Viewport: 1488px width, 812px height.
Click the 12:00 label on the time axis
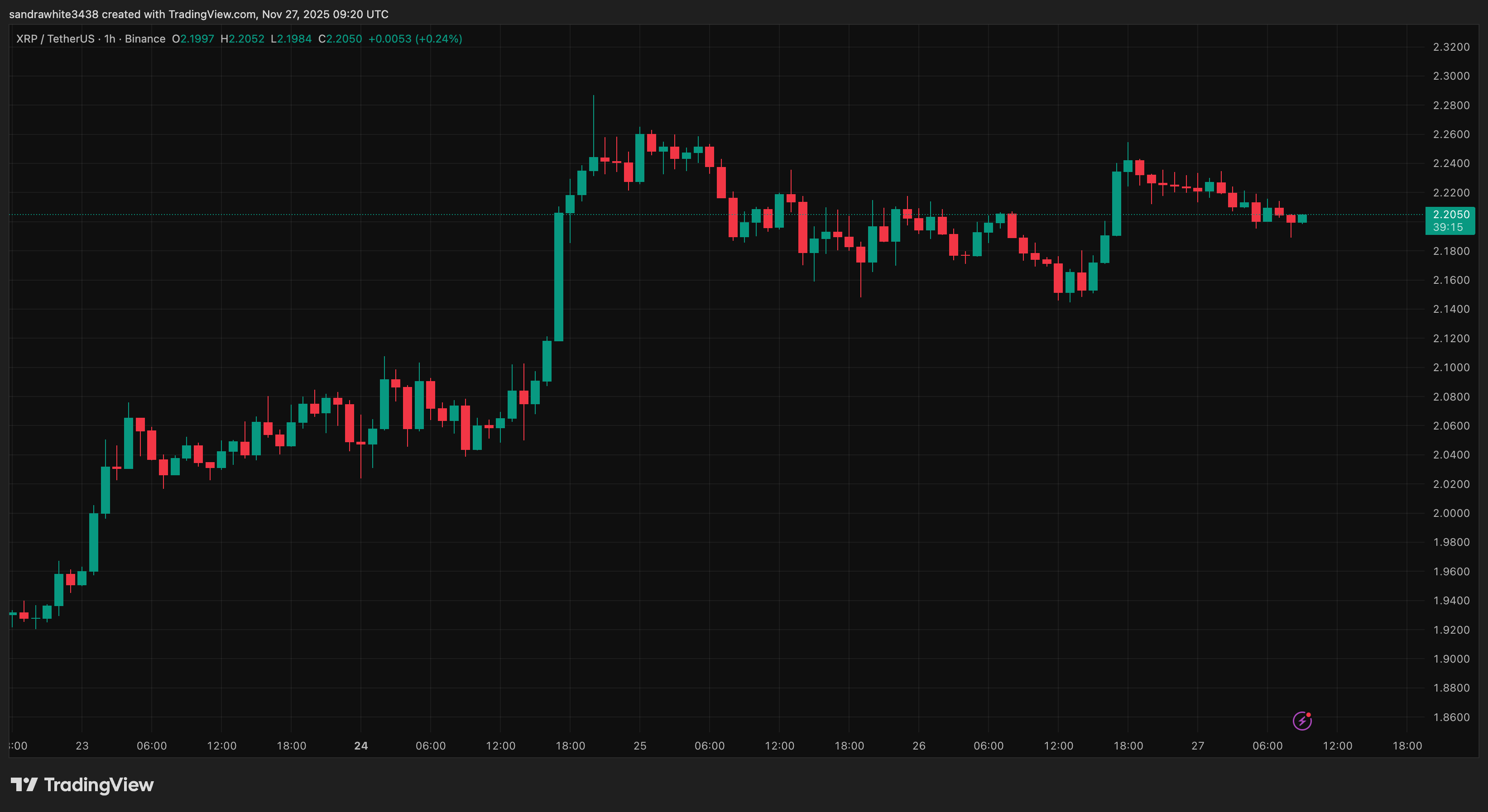501,745
